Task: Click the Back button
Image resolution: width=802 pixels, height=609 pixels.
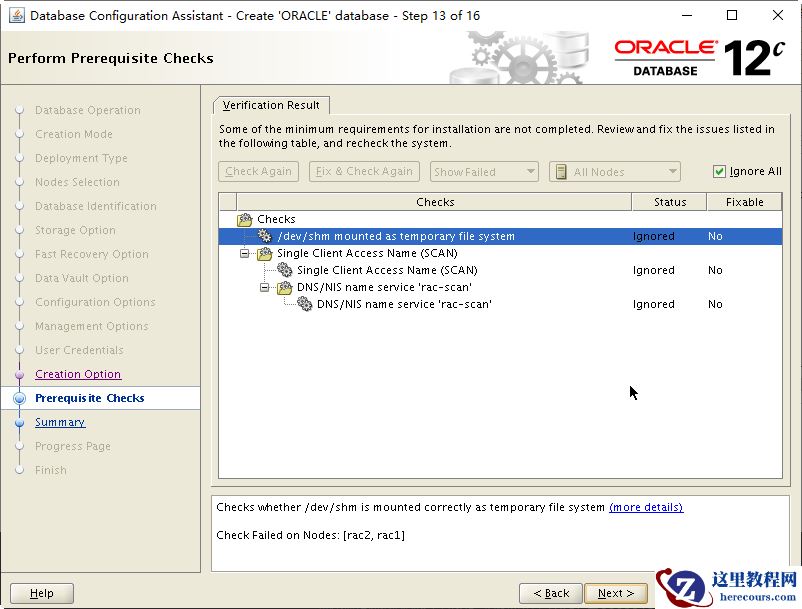Action: (551, 593)
